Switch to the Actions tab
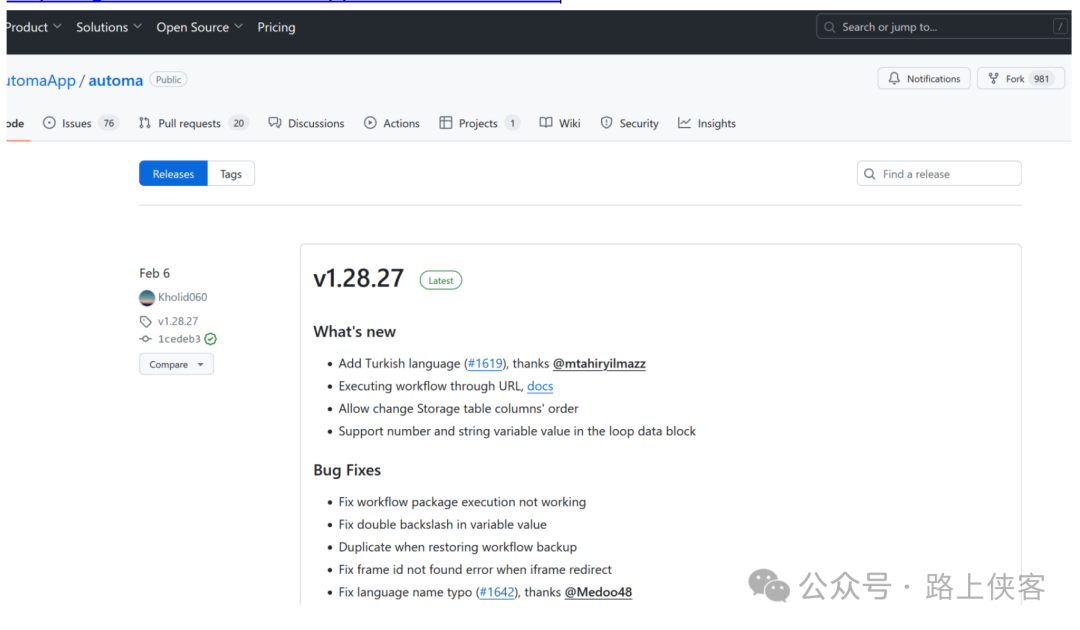This screenshot has height=630, width=1080. click(x=392, y=123)
